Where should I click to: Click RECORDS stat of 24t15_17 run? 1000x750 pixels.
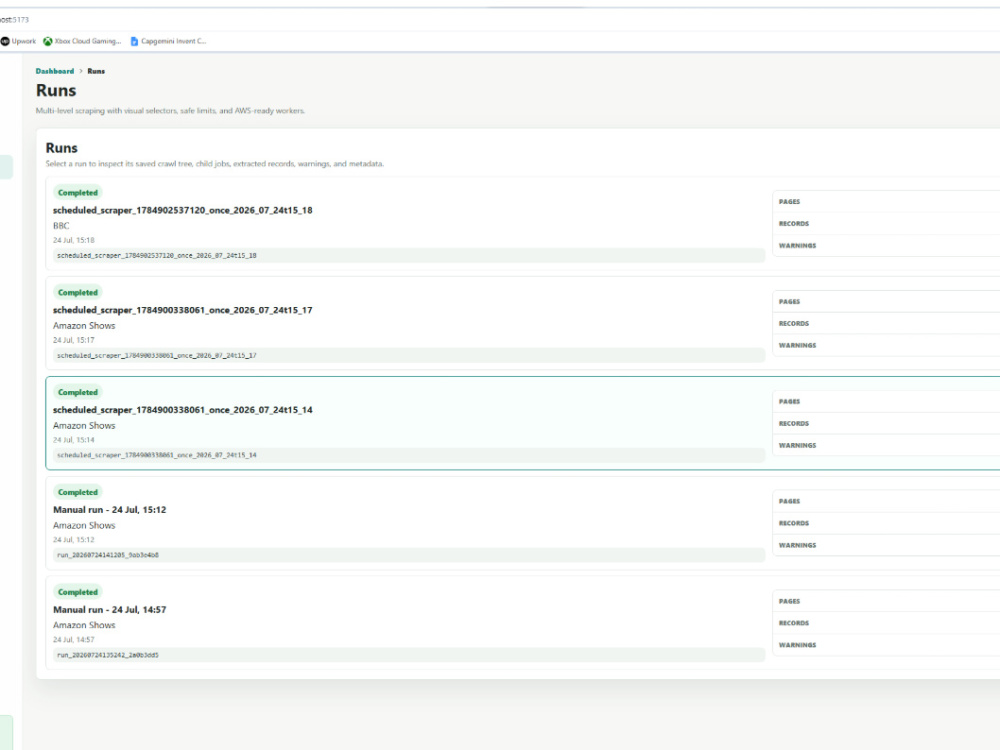click(x=886, y=324)
